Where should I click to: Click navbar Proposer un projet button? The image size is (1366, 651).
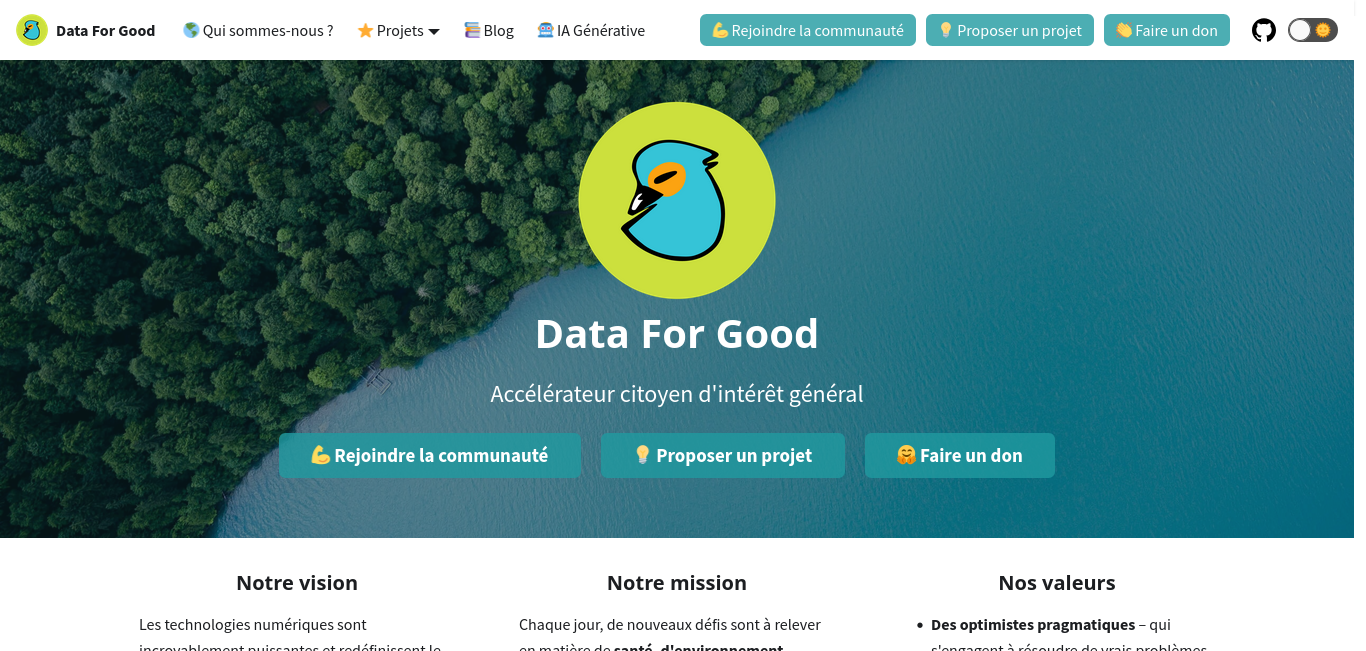(1010, 30)
